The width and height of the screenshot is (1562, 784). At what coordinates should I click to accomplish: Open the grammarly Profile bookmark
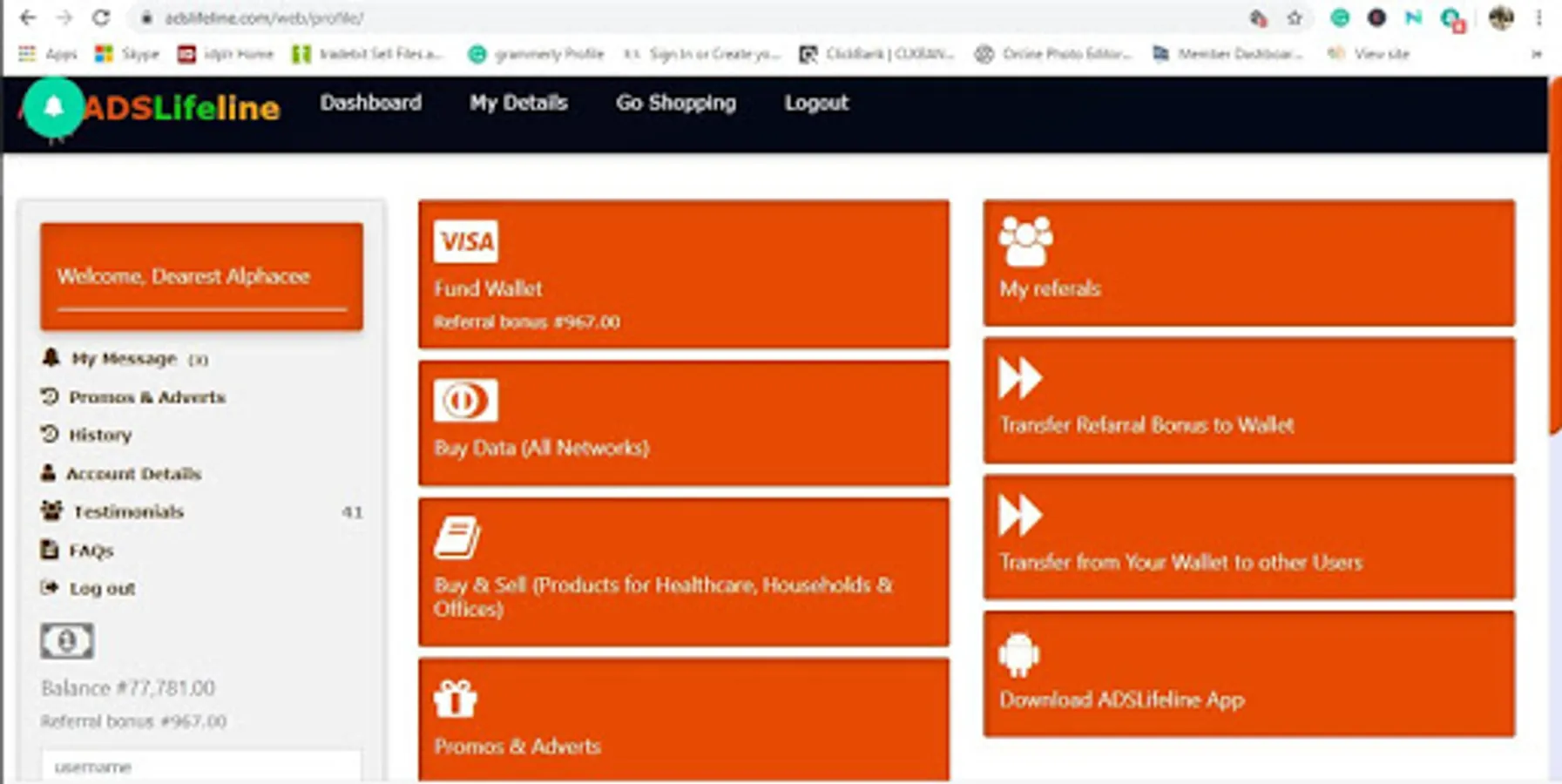[x=536, y=54]
